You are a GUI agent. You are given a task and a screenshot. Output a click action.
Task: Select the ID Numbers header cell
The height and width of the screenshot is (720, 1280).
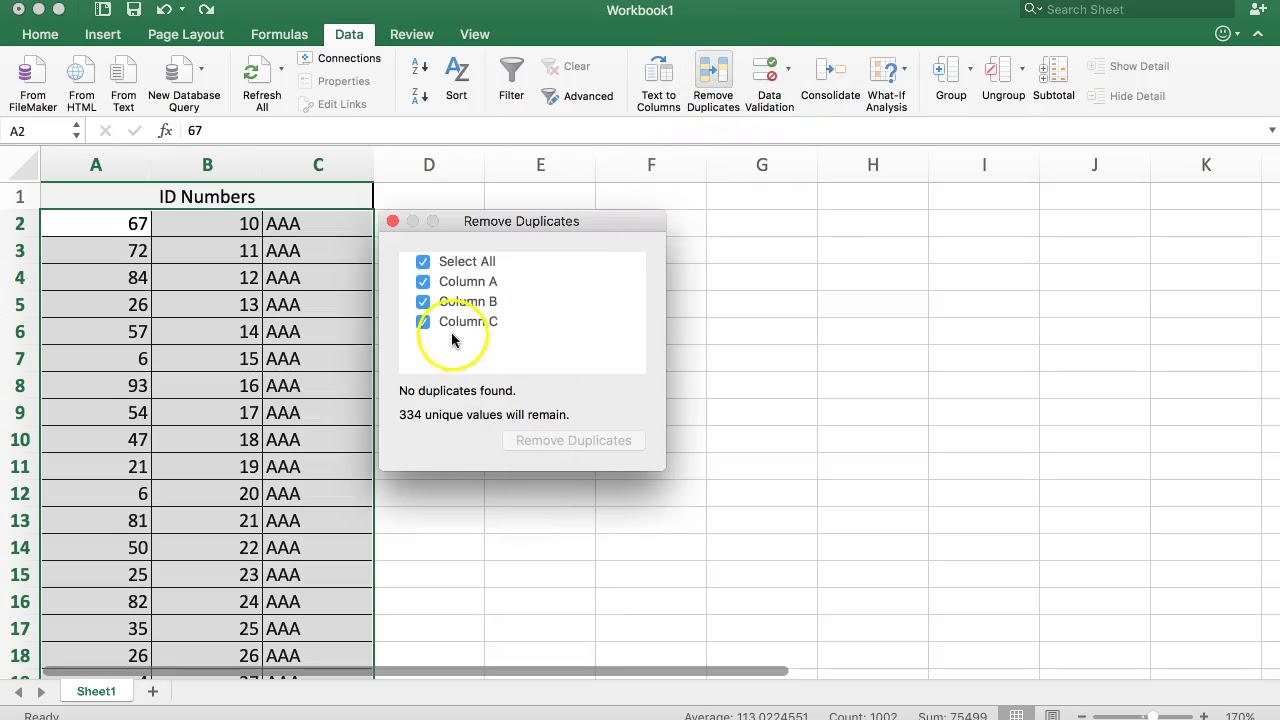tap(207, 197)
